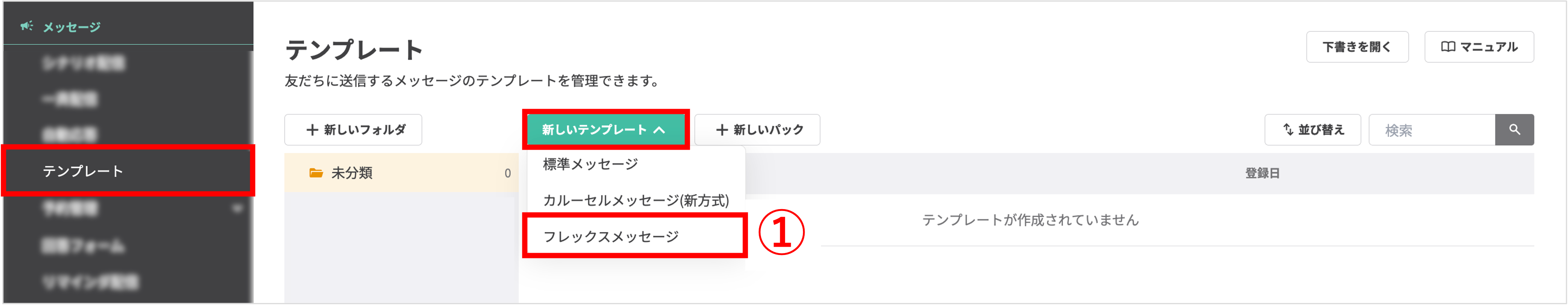Click the 新しいテンプレート button label
Image resolution: width=1568 pixels, height=305 pixels.
point(594,130)
